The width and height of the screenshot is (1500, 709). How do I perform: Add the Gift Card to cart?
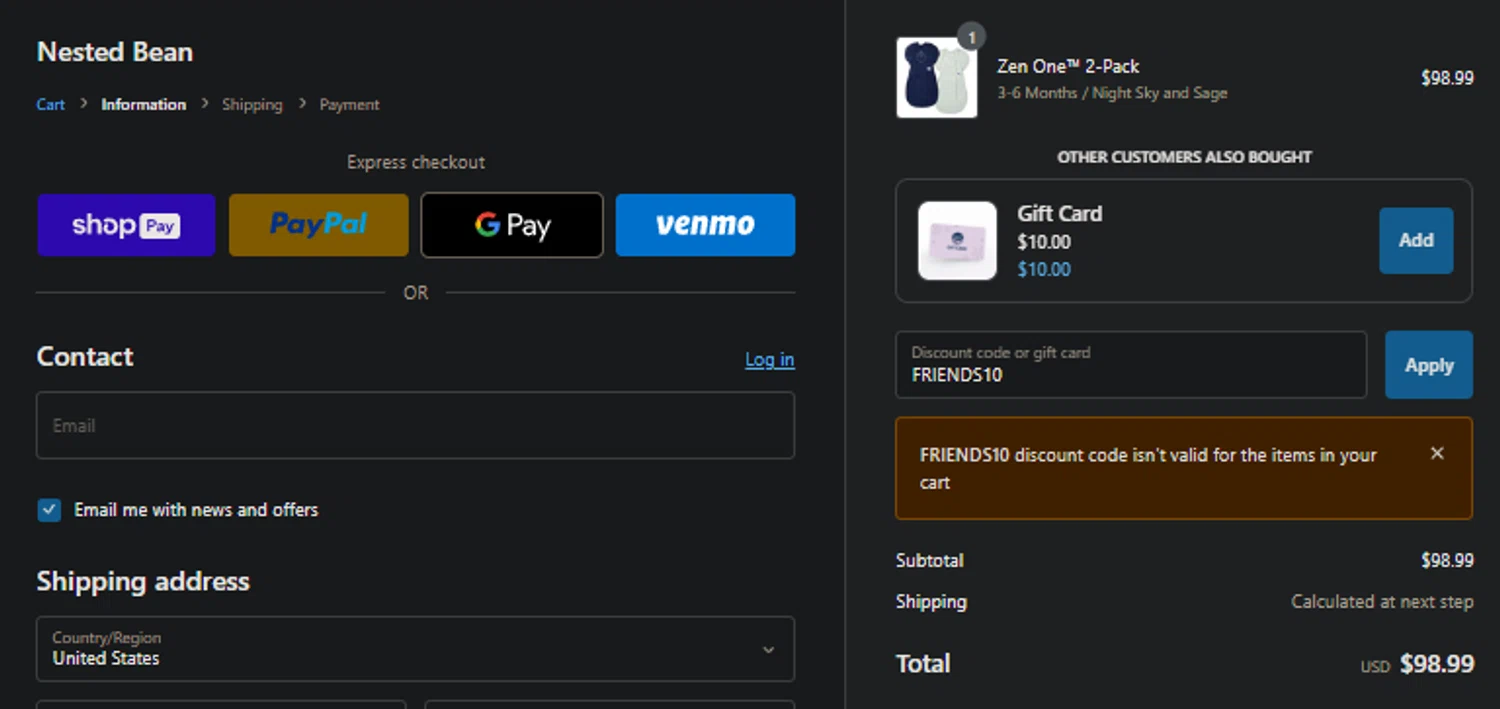1416,240
